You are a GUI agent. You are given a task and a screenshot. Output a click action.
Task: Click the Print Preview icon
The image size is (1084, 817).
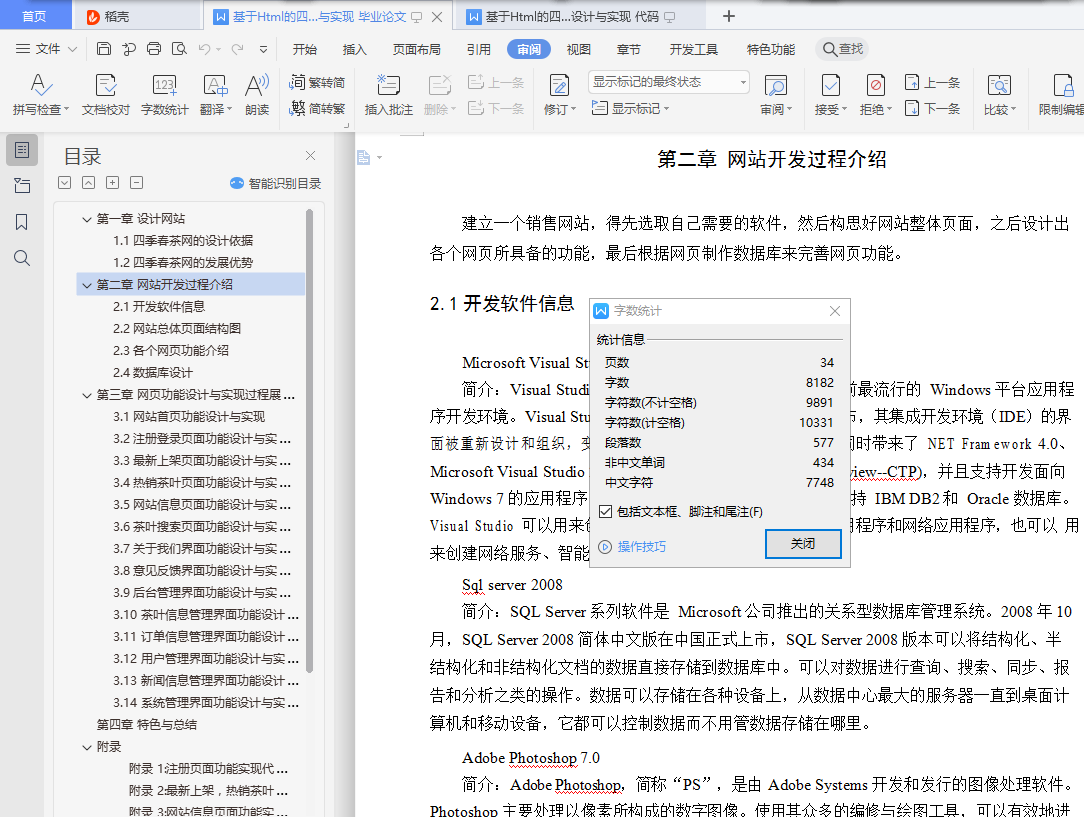[179, 48]
